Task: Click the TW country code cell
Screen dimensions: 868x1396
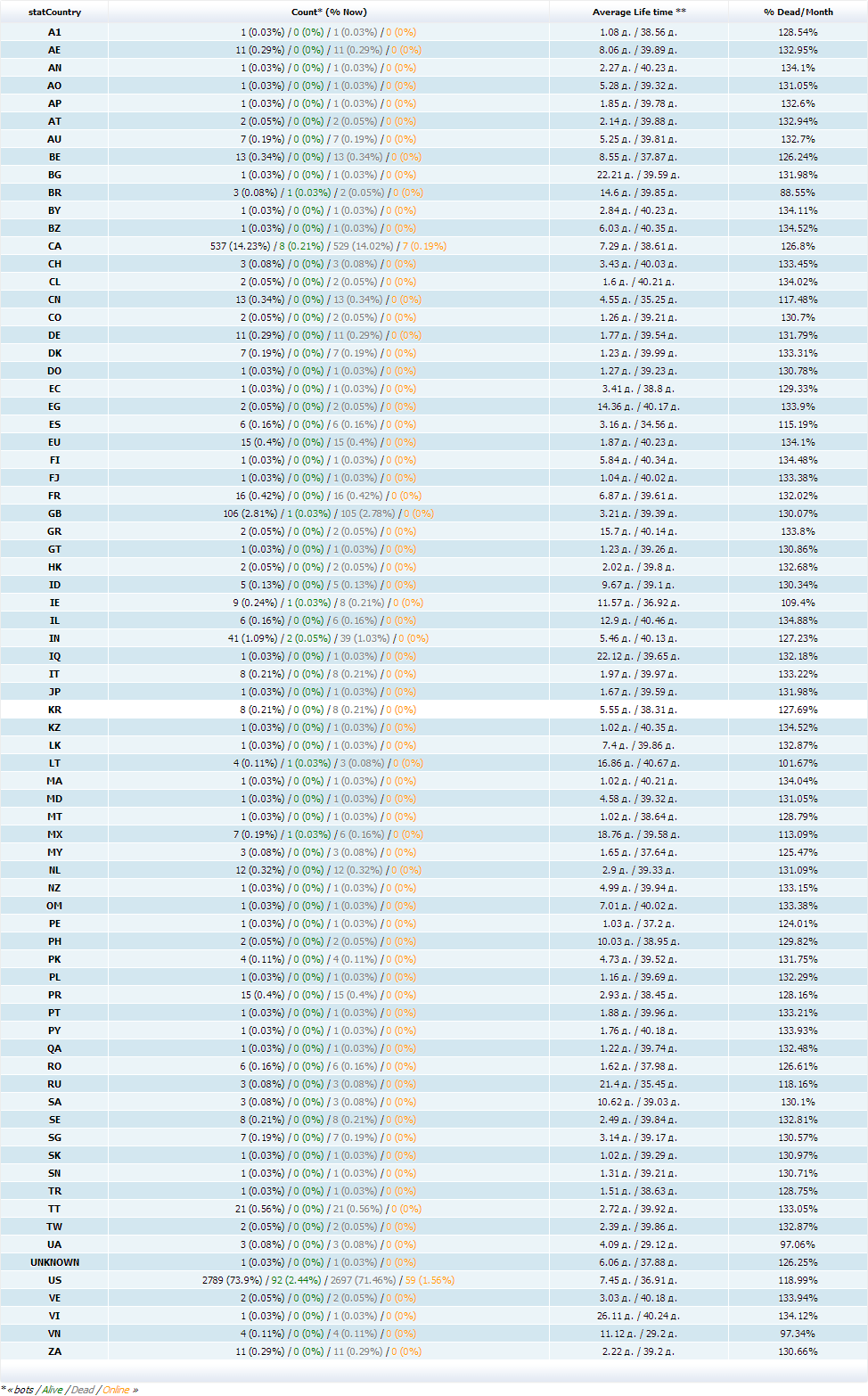Action: pyautogui.click(x=54, y=1227)
